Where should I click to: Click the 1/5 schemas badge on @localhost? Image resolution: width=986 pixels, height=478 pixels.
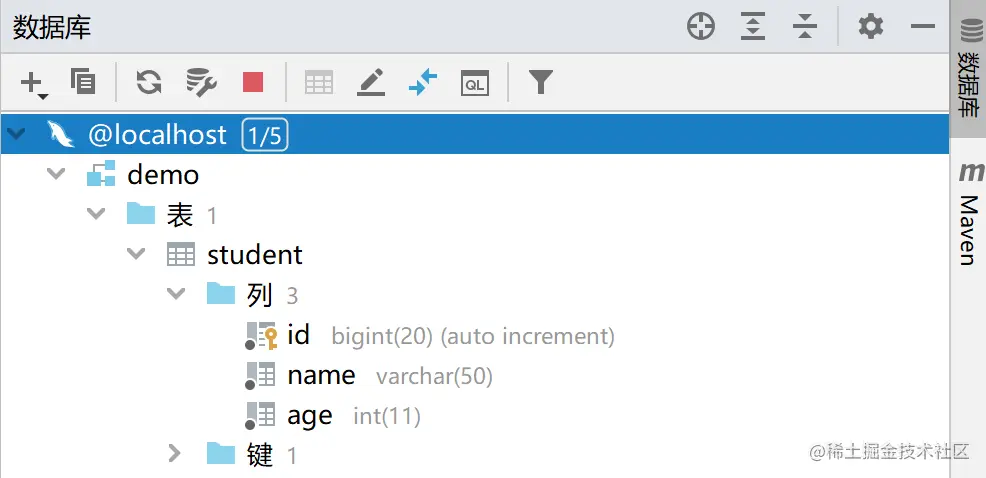pos(265,135)
